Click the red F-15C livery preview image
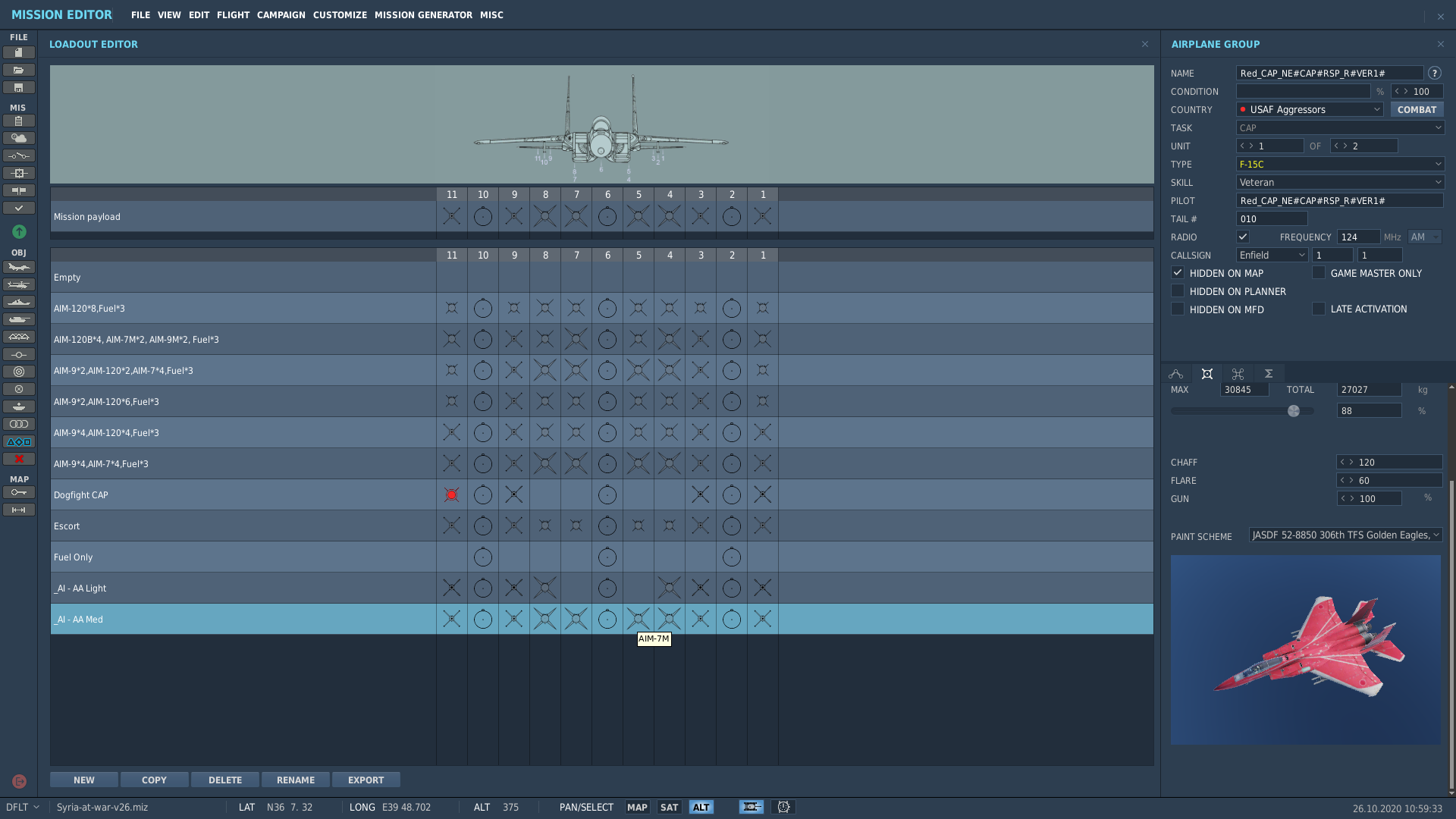Viewport: 1456px width, 819px height. click(x=1305, y=649)
